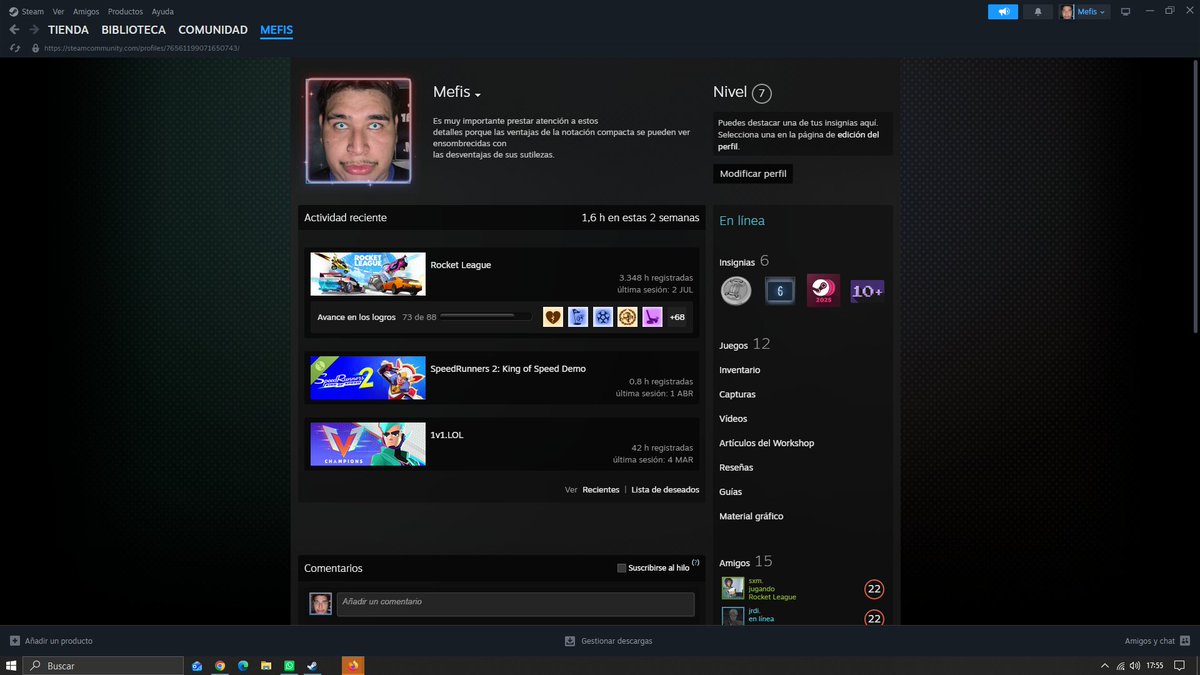Click the Añadir un comentario field
The width and height of the screenshot is (1200, 675).
(x=515, y=604)
